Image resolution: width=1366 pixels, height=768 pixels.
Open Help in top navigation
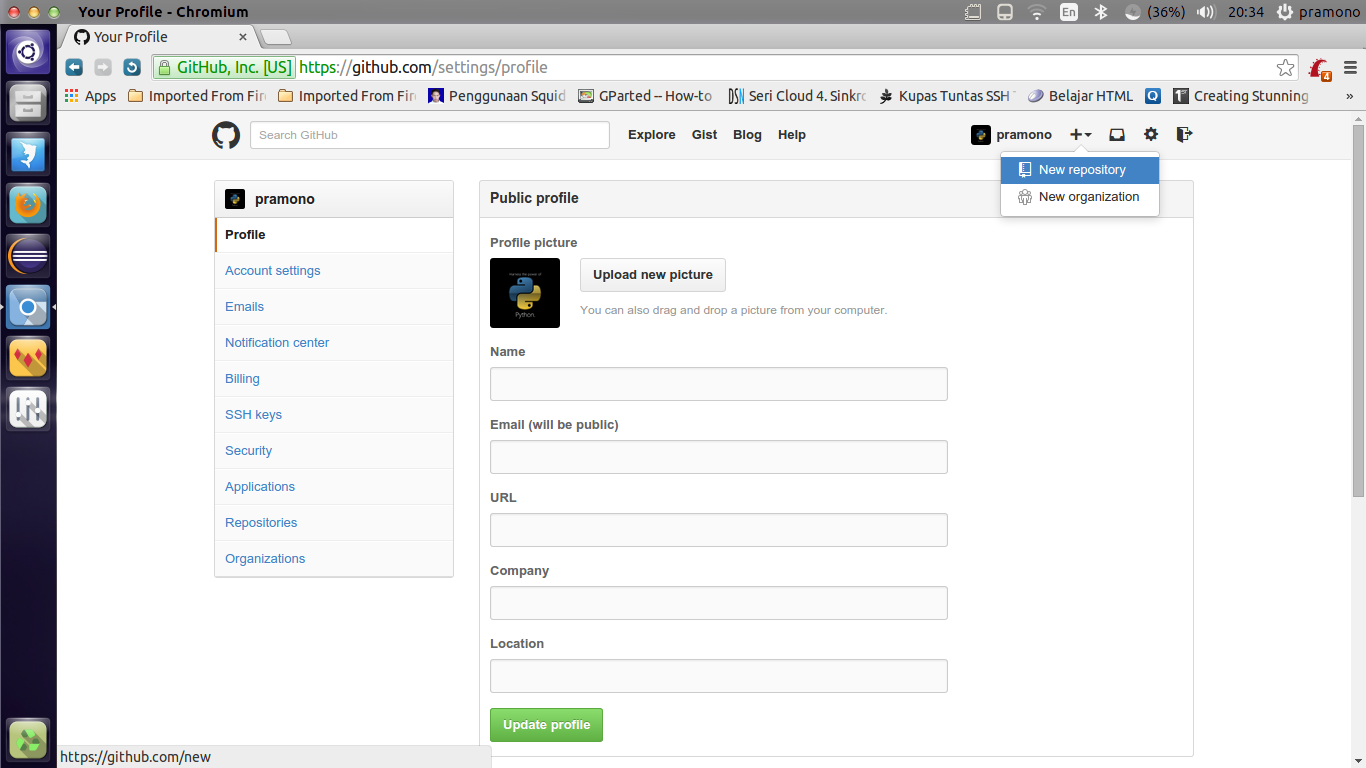pyautogui.click(x=792, y=135)
